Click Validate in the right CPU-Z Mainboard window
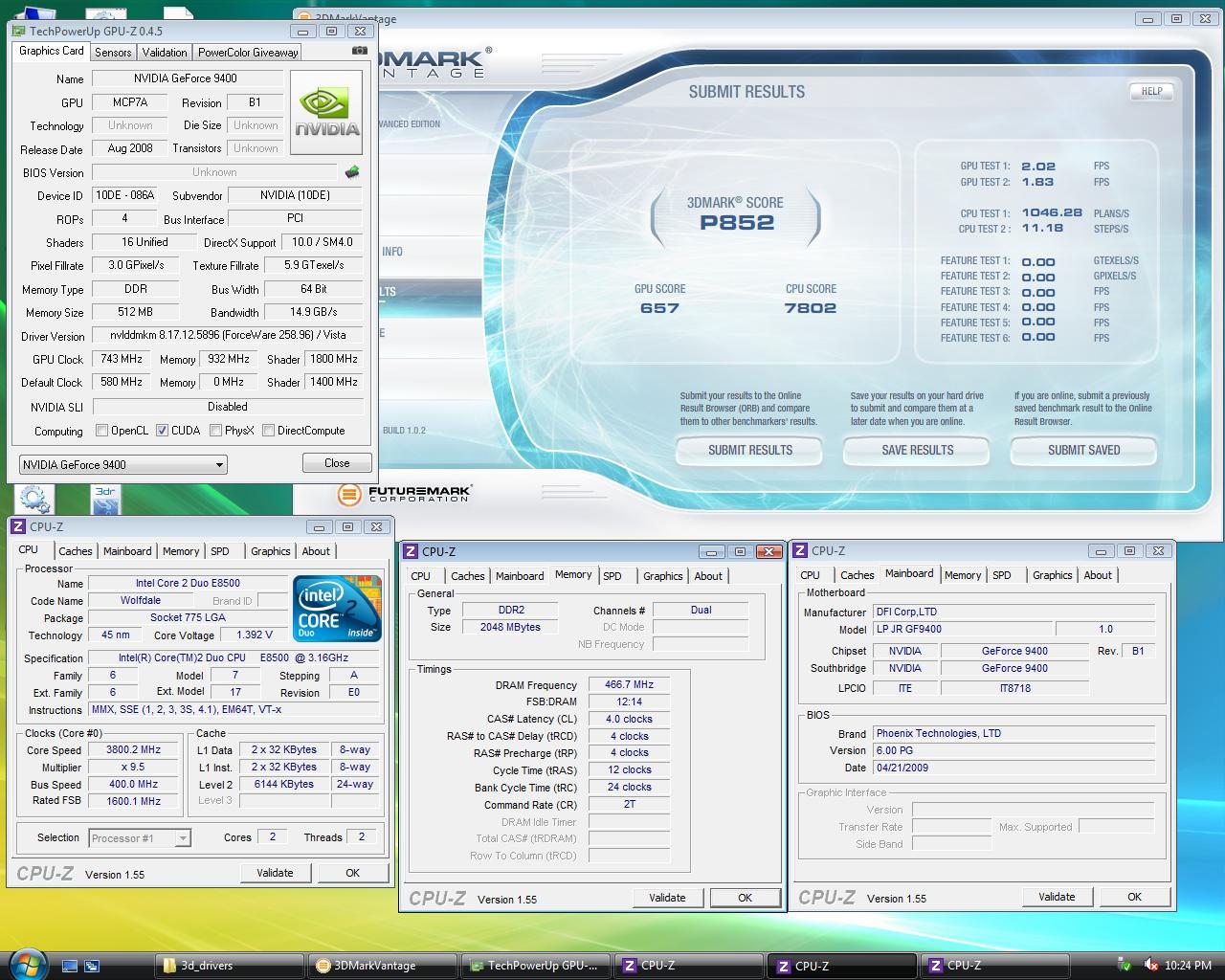 tap(1057, 897)
